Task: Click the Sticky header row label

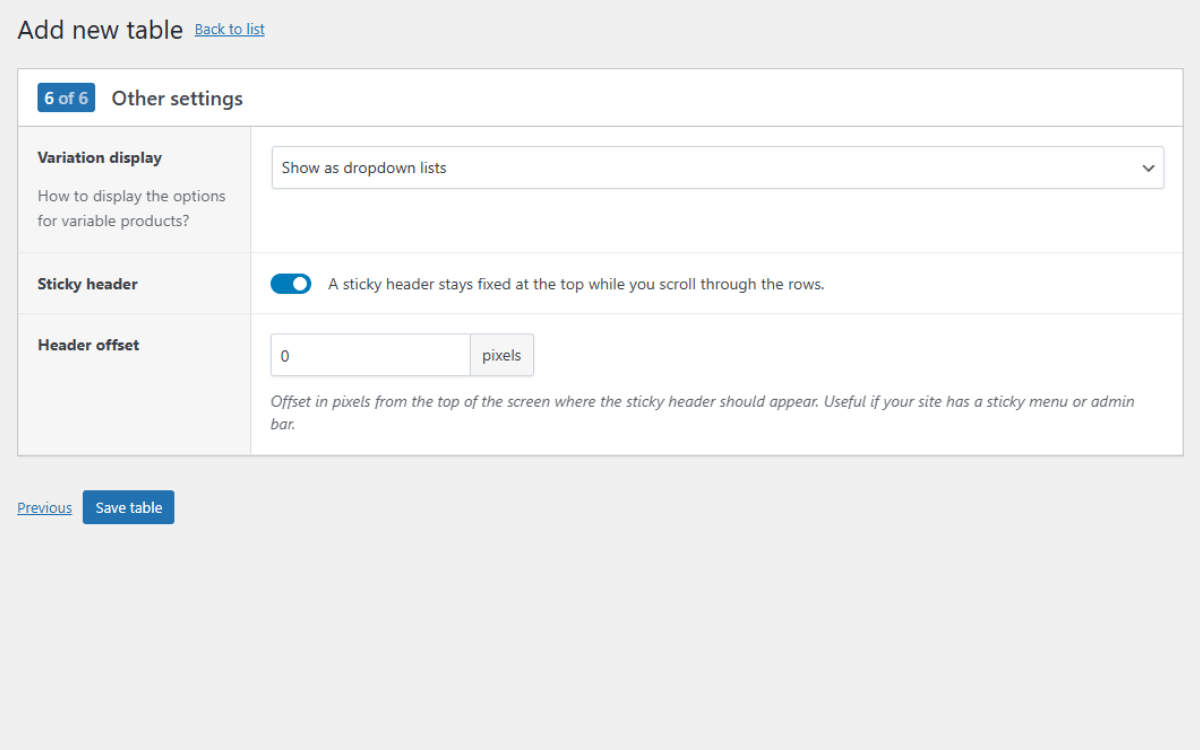Action: [87, 284]
